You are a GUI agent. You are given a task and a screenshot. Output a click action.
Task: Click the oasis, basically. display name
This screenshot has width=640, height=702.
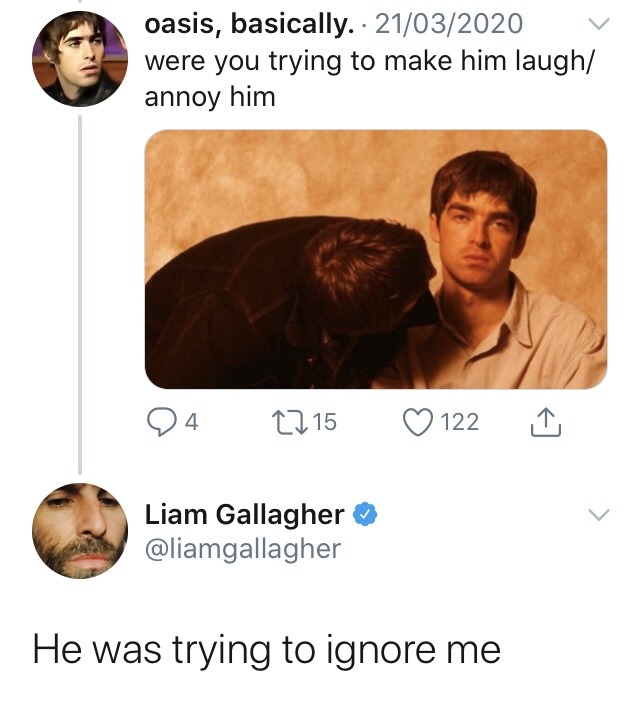[x=249, y=24]
